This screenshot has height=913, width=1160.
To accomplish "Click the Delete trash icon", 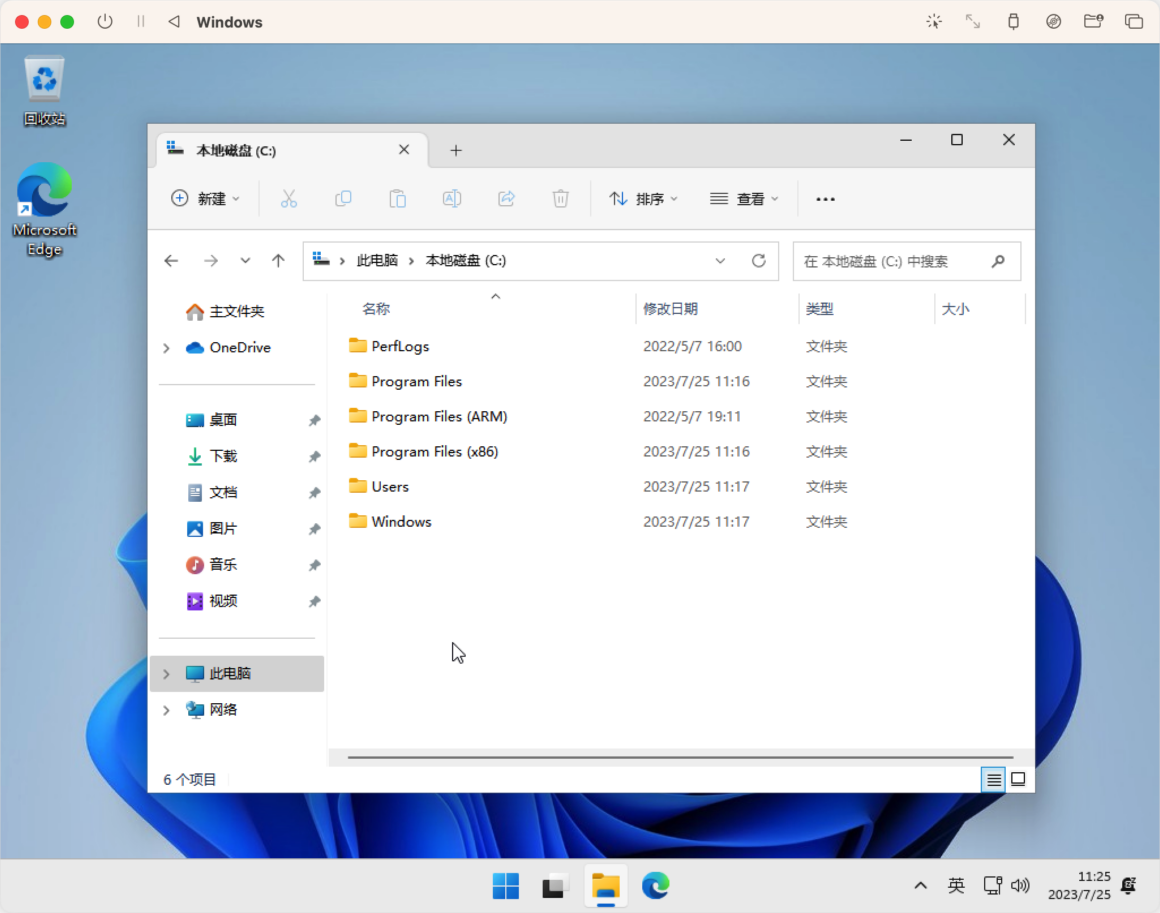I will point(561,199).
